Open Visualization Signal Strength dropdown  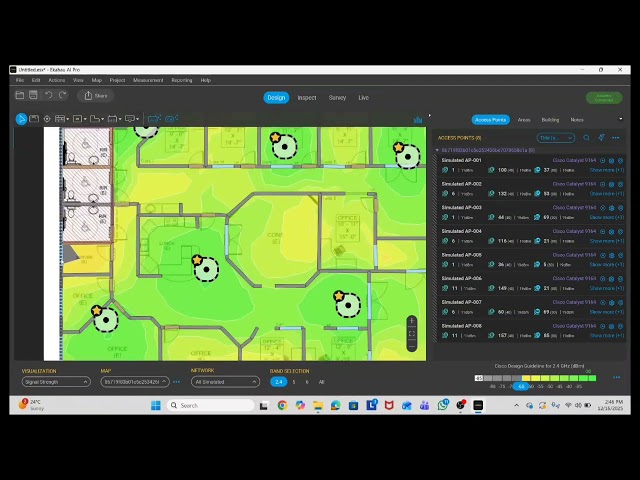(x=56, y=382)
